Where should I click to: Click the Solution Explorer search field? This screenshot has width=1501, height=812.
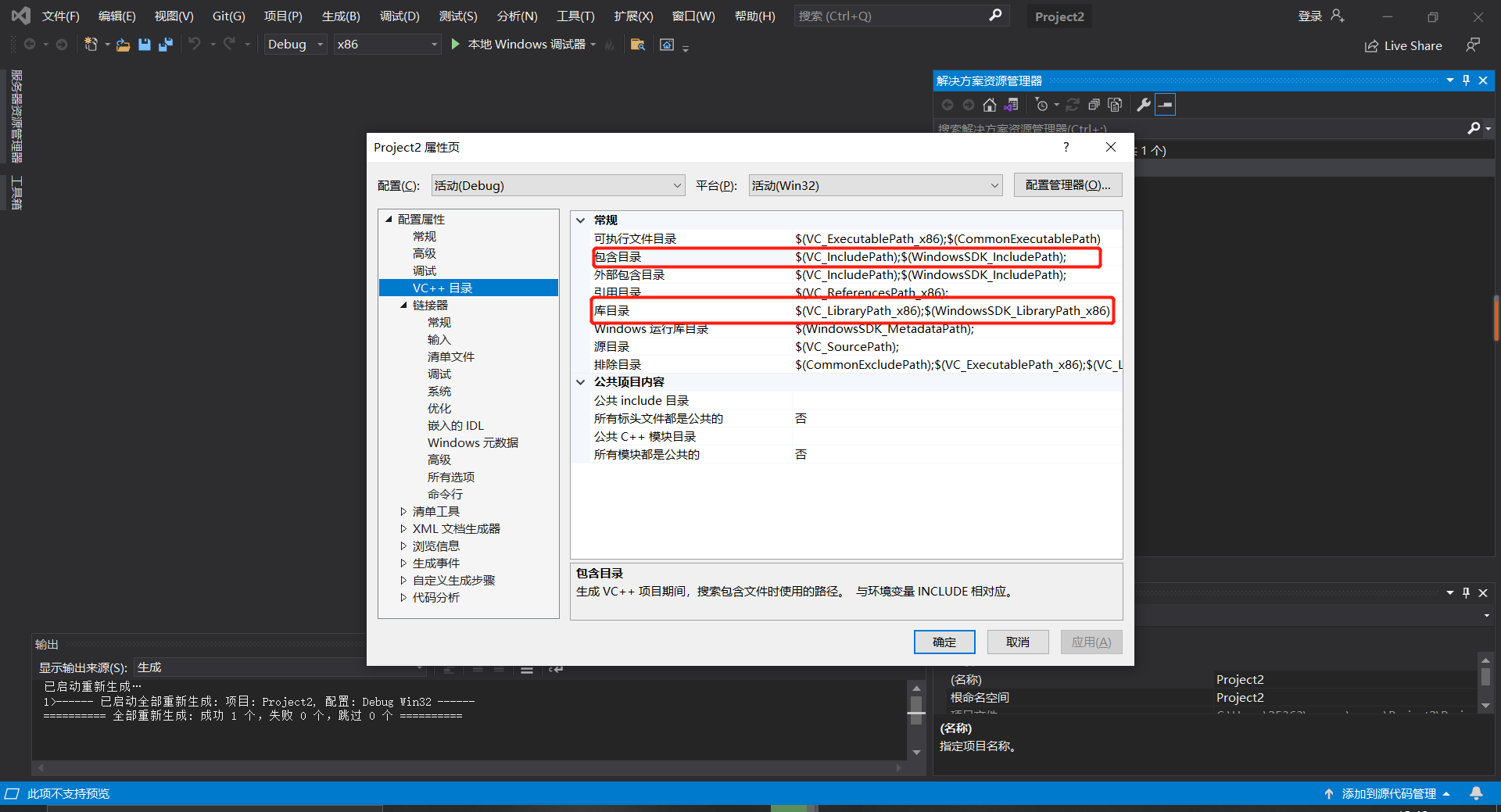pos(1200,129)
